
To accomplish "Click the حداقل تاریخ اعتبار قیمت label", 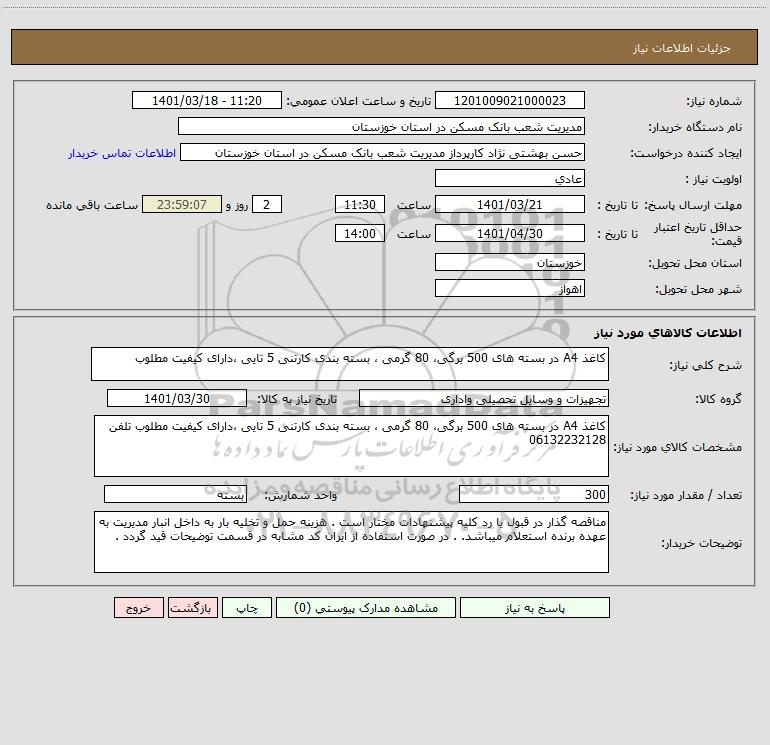I will pyautogui.click(x=698, y=234).
